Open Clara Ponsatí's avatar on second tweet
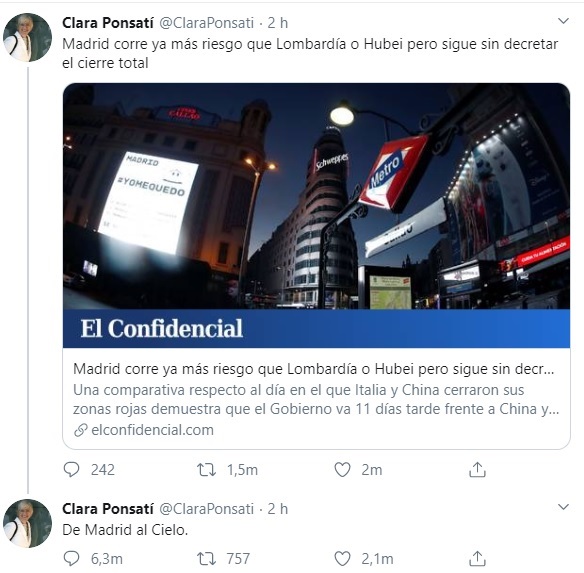The height and width of the screenshot is (573, 584). click(28, 523)
